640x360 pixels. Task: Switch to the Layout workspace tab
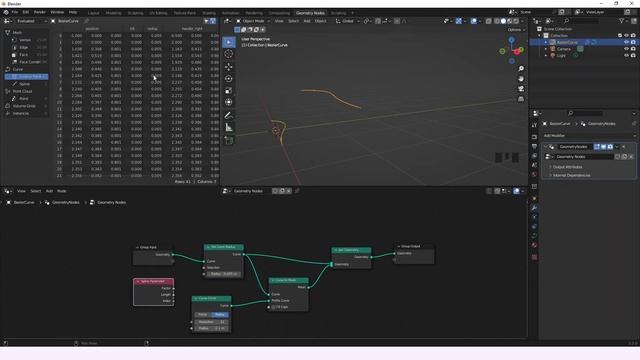93,13
